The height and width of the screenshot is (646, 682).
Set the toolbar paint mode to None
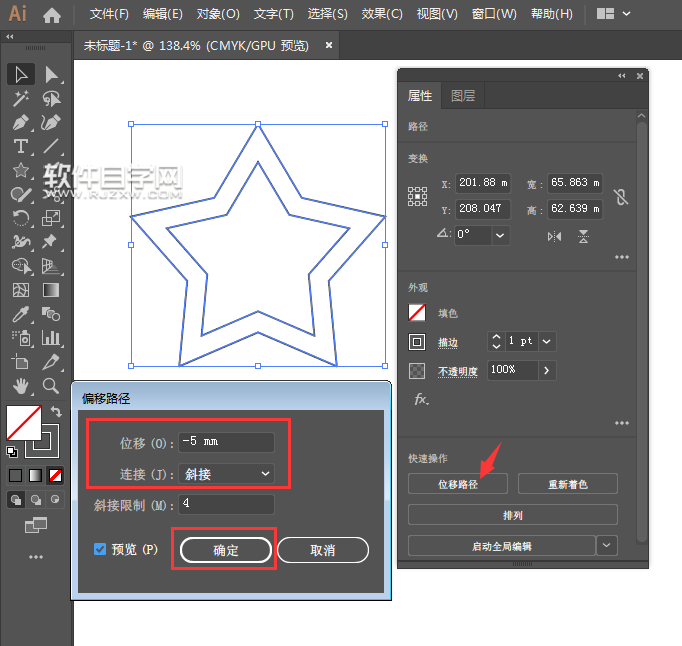[55, 475]
